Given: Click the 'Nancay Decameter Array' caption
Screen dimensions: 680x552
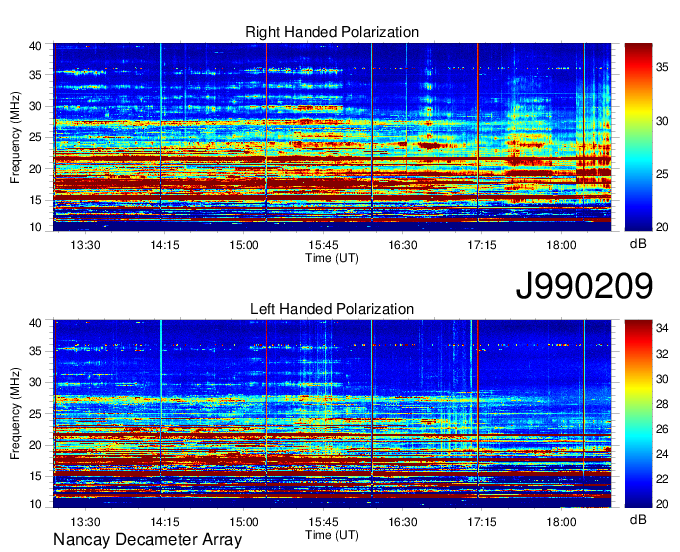Looking at the screenshot, I should tap(147, 540).
